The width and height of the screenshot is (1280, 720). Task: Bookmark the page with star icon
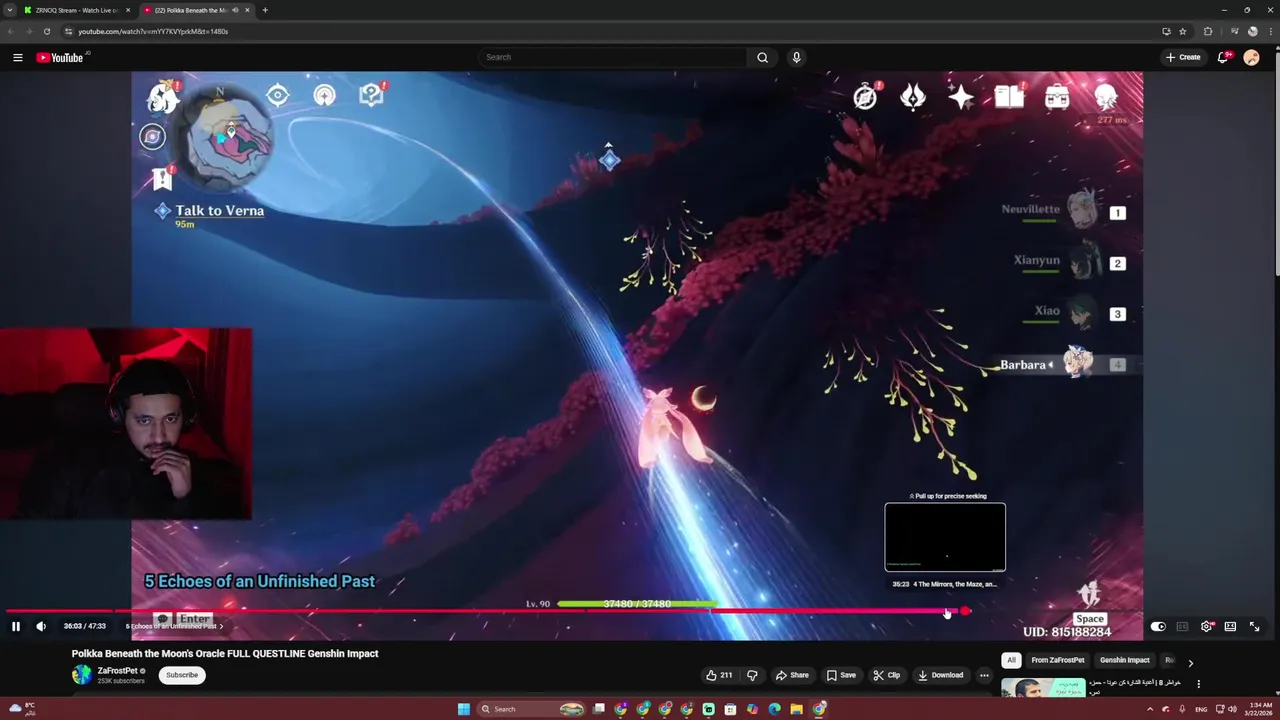pyautogui.click(x=1183, y=31)
